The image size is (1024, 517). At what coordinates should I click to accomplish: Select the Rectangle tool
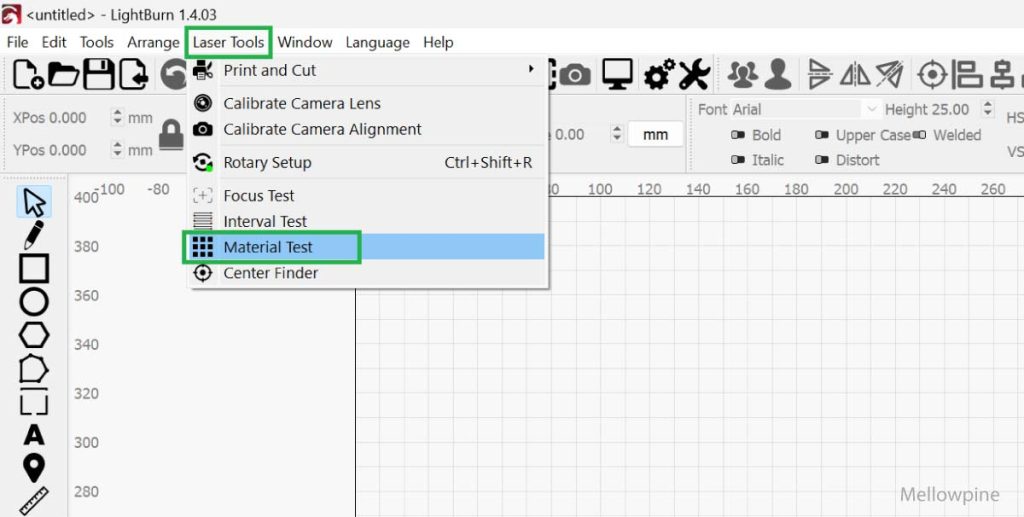click(34, 269)
